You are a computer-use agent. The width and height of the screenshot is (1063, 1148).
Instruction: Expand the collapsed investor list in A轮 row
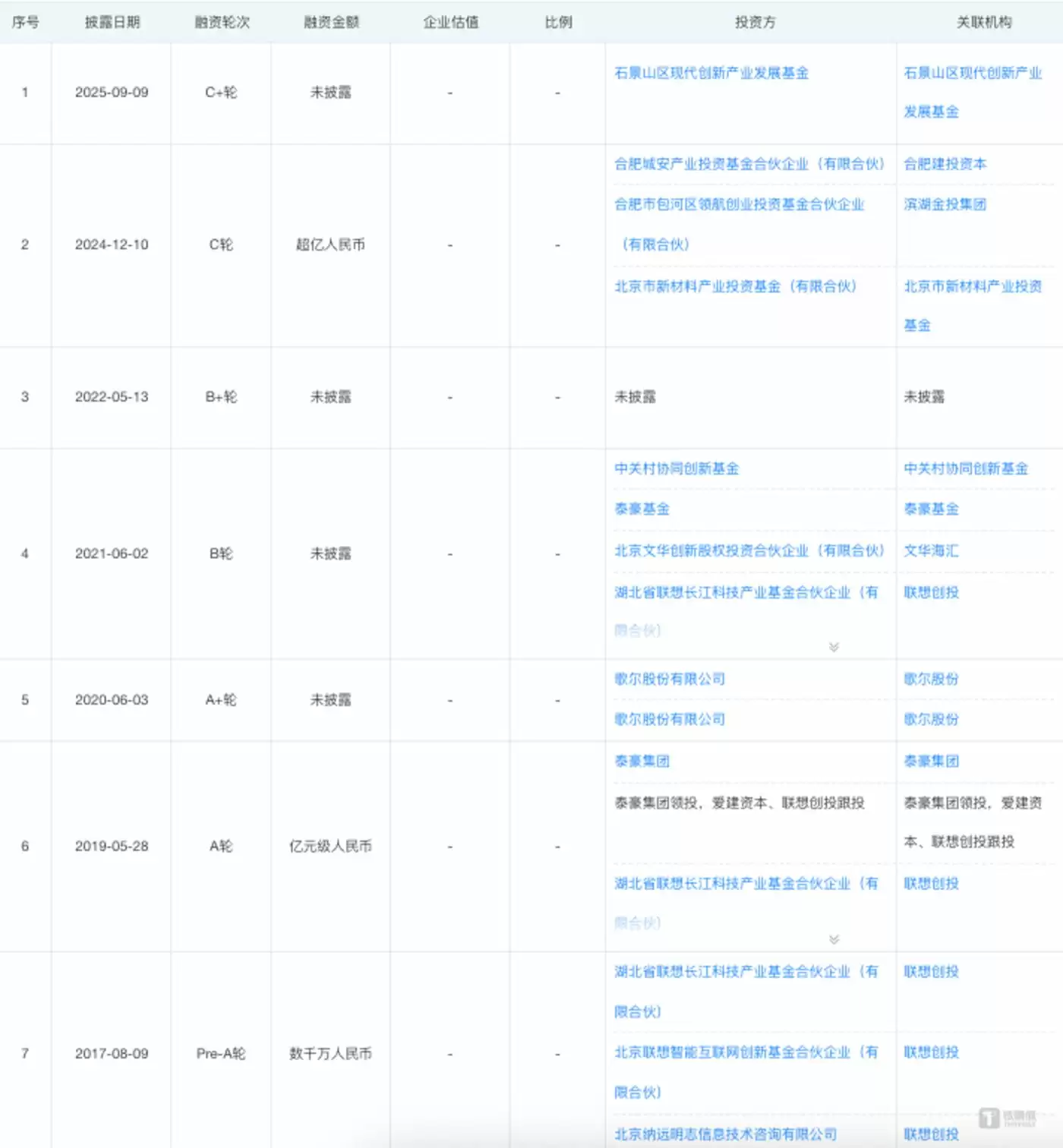[834, 939]
